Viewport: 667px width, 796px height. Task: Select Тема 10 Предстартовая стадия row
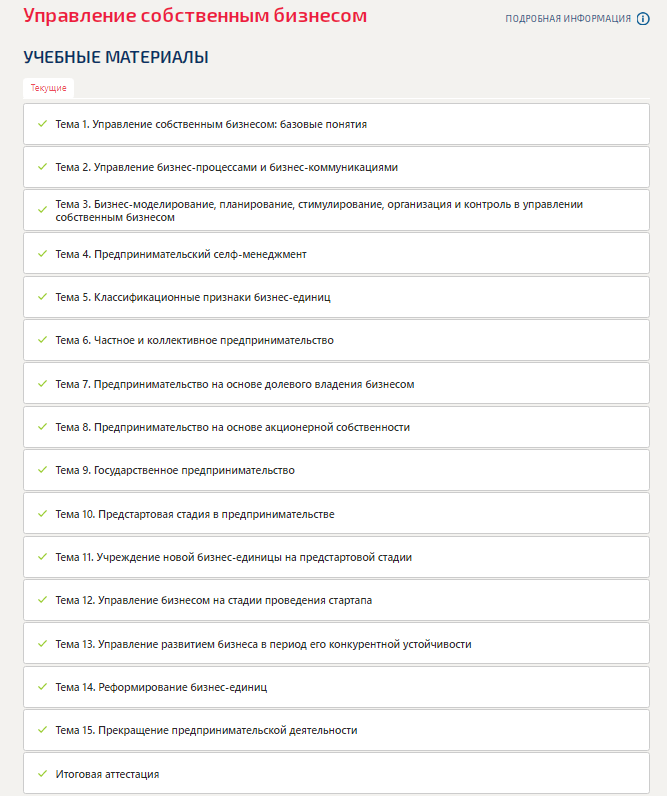click(x=337, y=514)
